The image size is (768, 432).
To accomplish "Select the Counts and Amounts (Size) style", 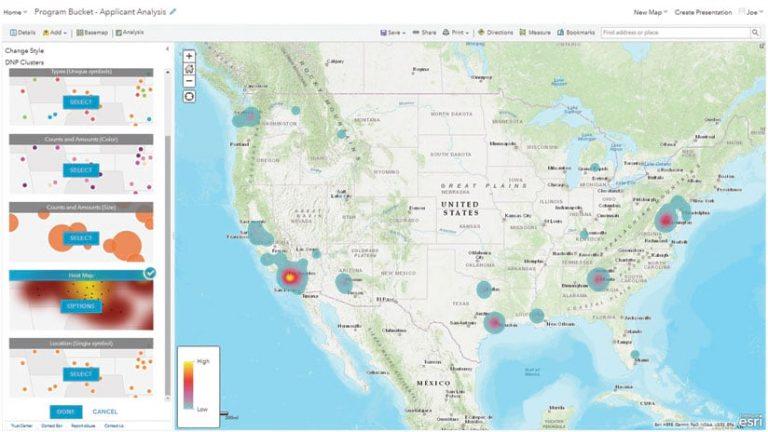I will [81, 238].
